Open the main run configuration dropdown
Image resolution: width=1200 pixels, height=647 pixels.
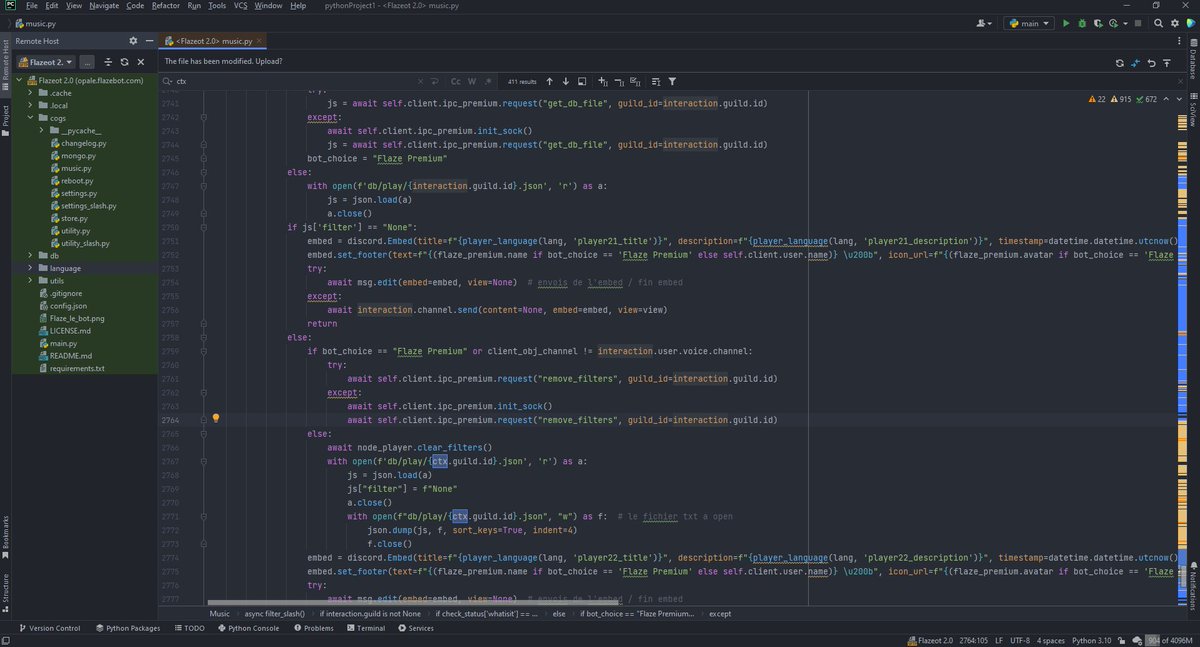click(x=1028, y=23)
